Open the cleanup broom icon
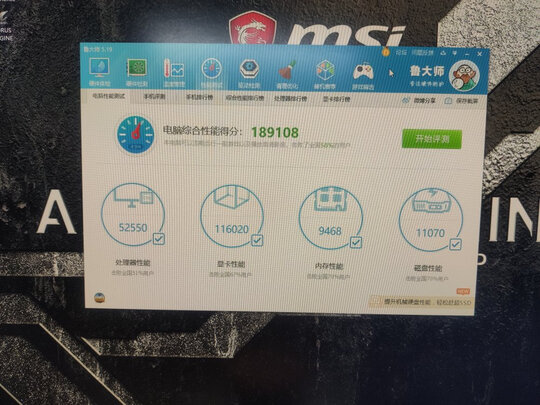Screen dimensions: 540x405 [287, 71]
